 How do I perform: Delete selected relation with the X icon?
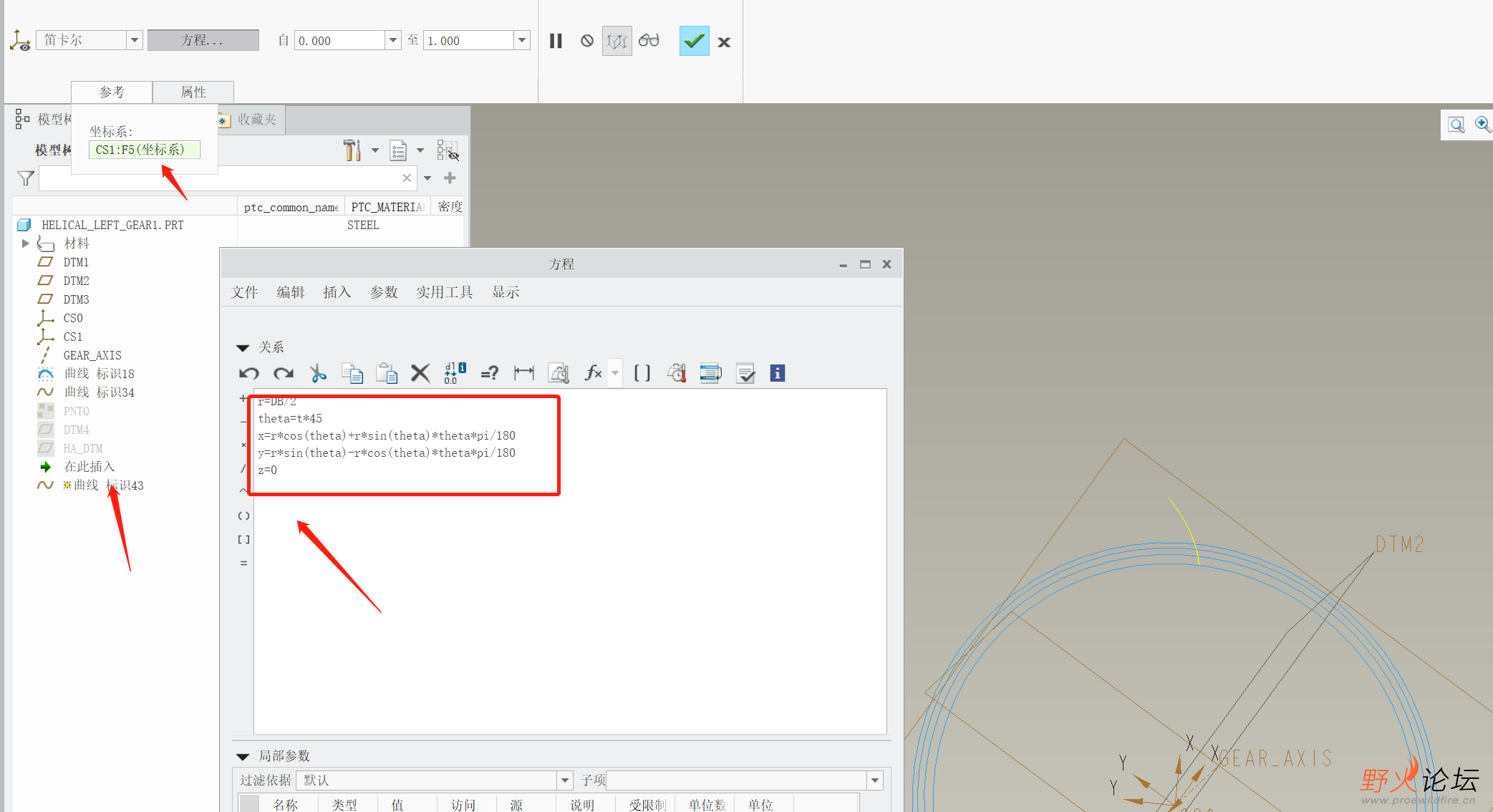pyautogui.click(x=420, y=373)
